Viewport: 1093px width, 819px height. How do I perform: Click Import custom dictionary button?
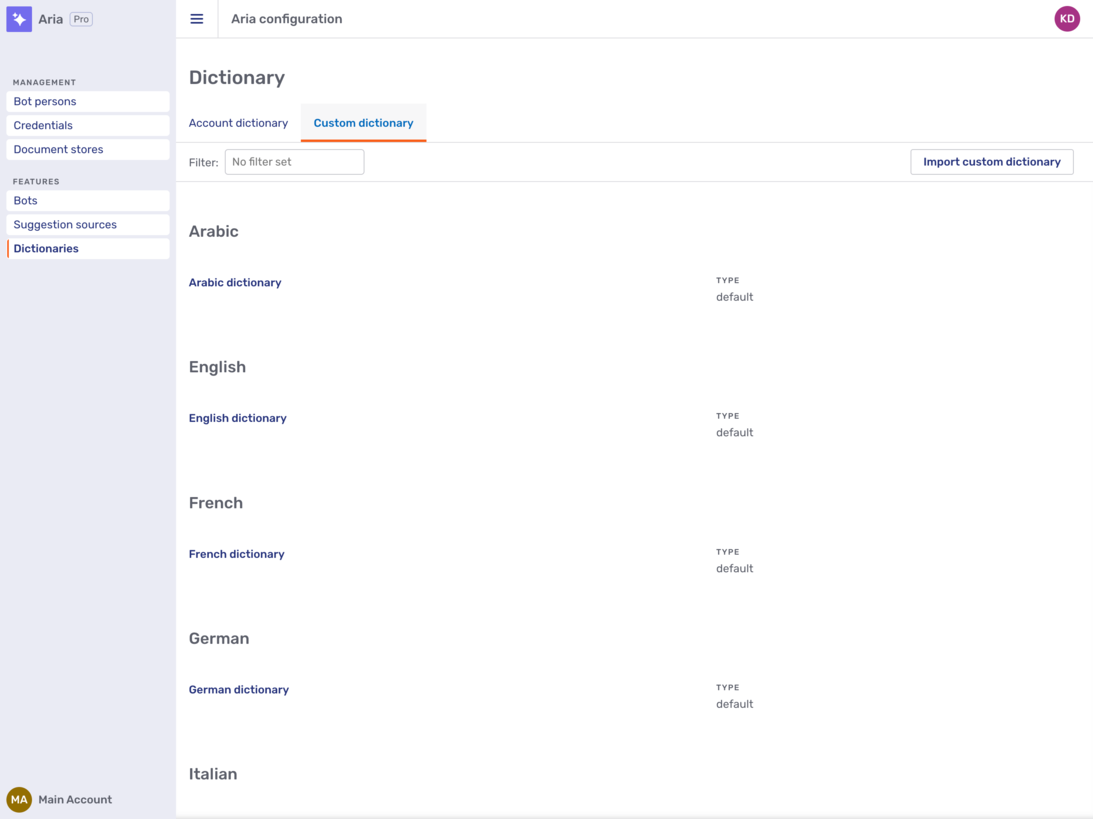(x=991, y=162)
